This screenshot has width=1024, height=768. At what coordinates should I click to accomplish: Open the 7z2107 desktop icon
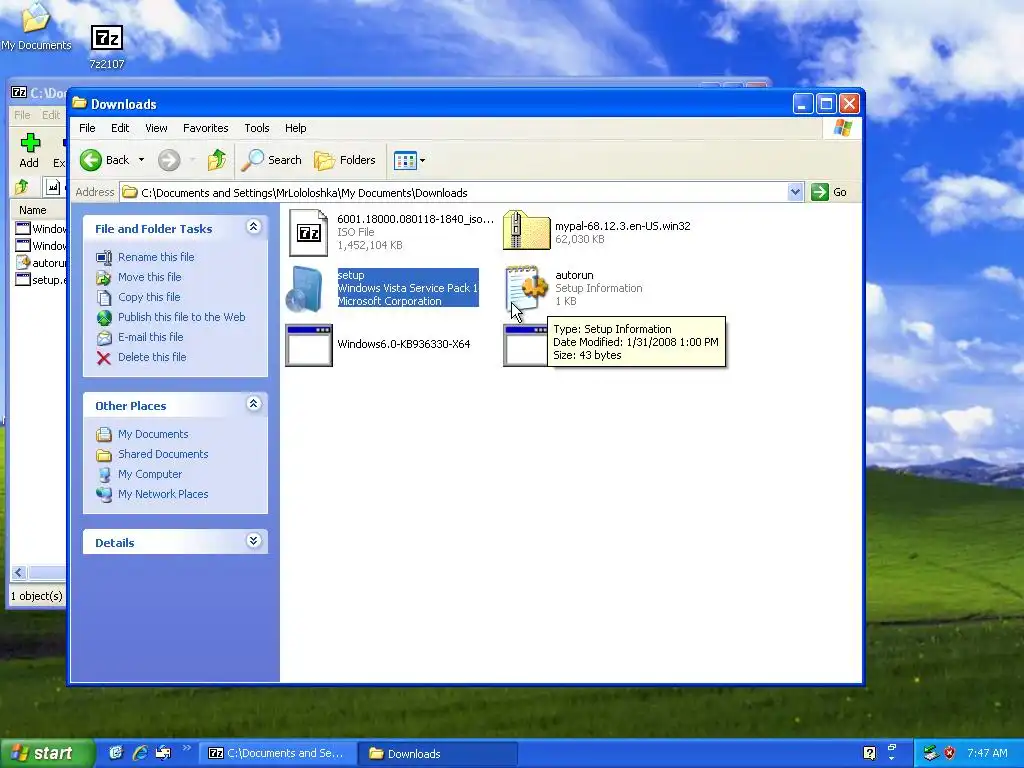tap(106, 46)
